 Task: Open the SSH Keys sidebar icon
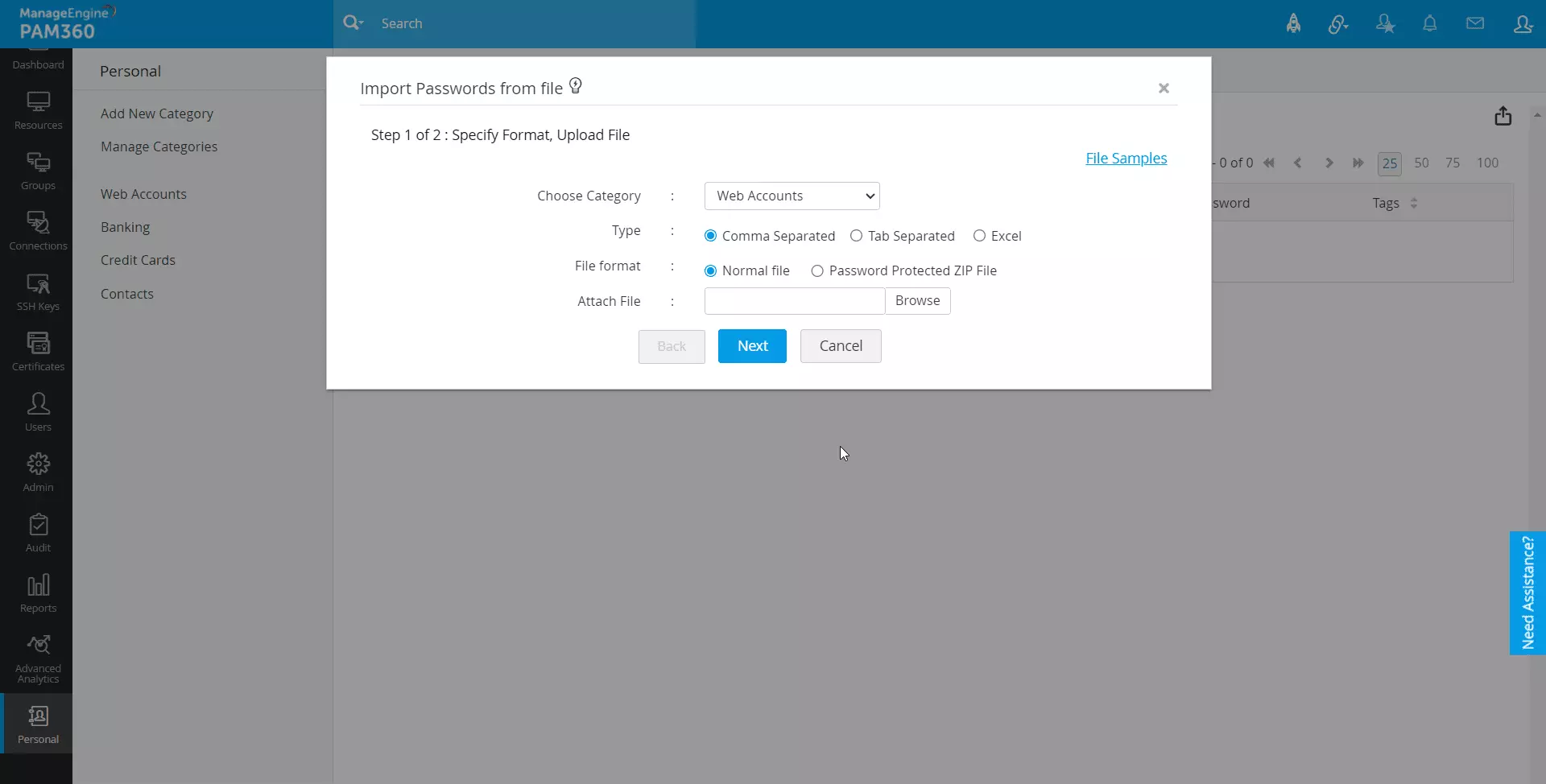pos(38,291)
